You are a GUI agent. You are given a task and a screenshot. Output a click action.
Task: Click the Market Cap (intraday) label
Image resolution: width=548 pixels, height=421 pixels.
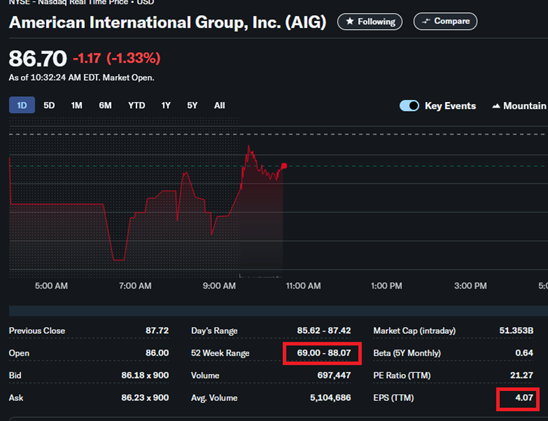click(414, 331)
